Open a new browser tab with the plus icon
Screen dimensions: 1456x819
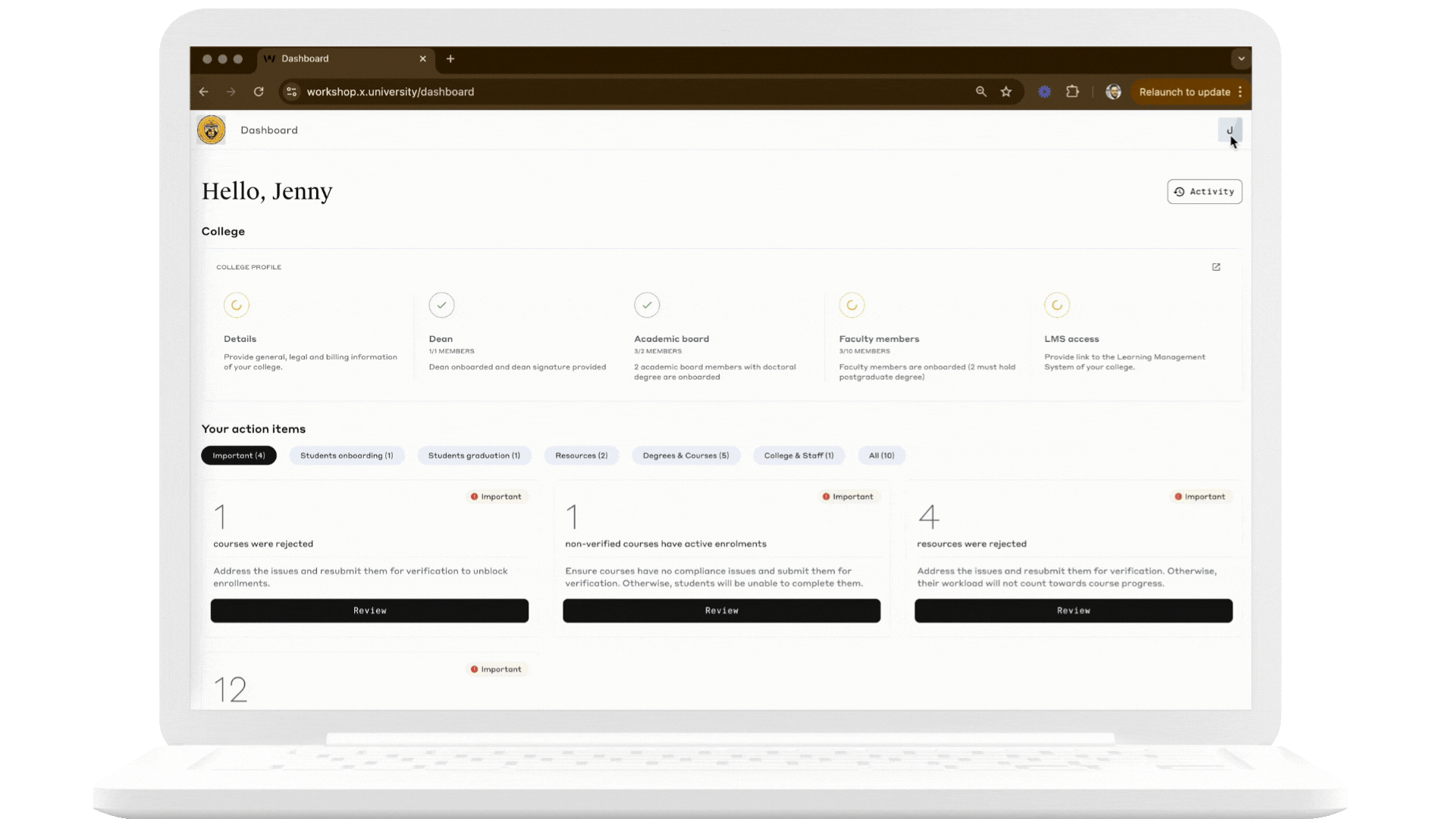(x=450, y=58)
